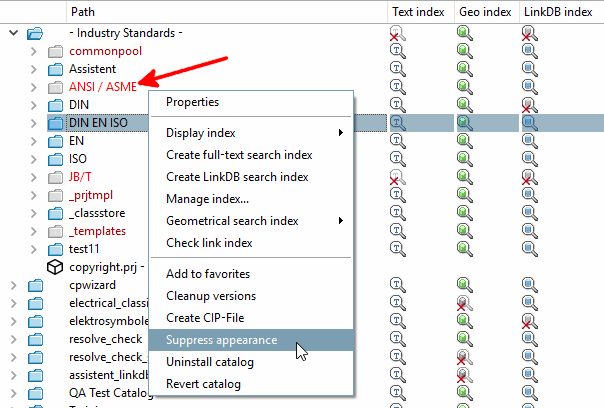Expand the cpwizard catalog node
604x408 pixels.
tap(13, 285)
